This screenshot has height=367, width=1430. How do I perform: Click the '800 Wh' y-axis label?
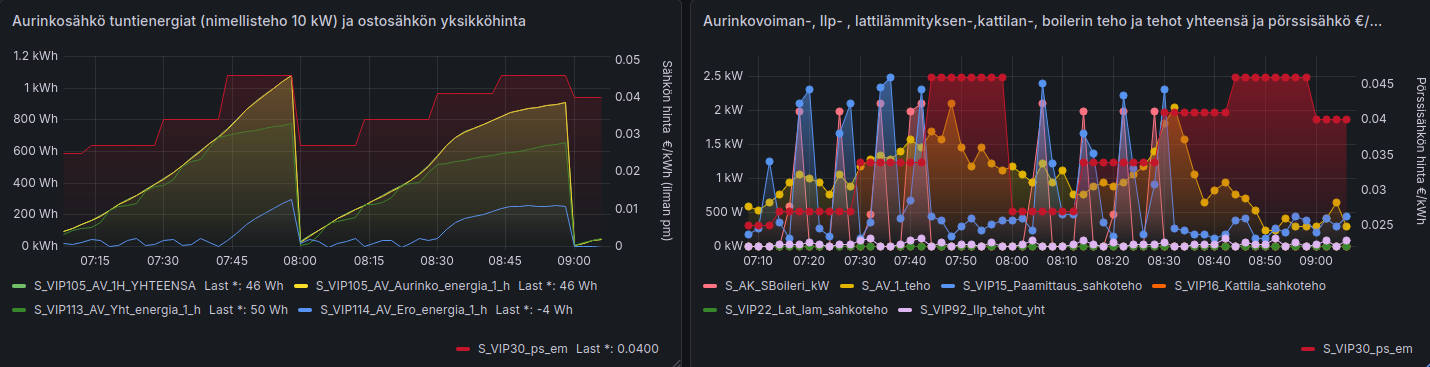[35, 119]
